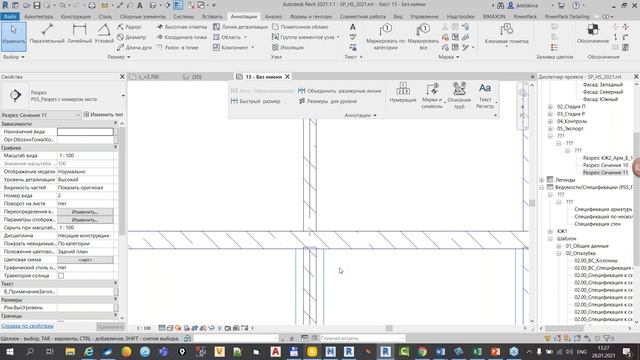This screenshot has width=640, height=360.
Task: Open Текст Регистр tool in floating panel
Action: pos(485,96)
